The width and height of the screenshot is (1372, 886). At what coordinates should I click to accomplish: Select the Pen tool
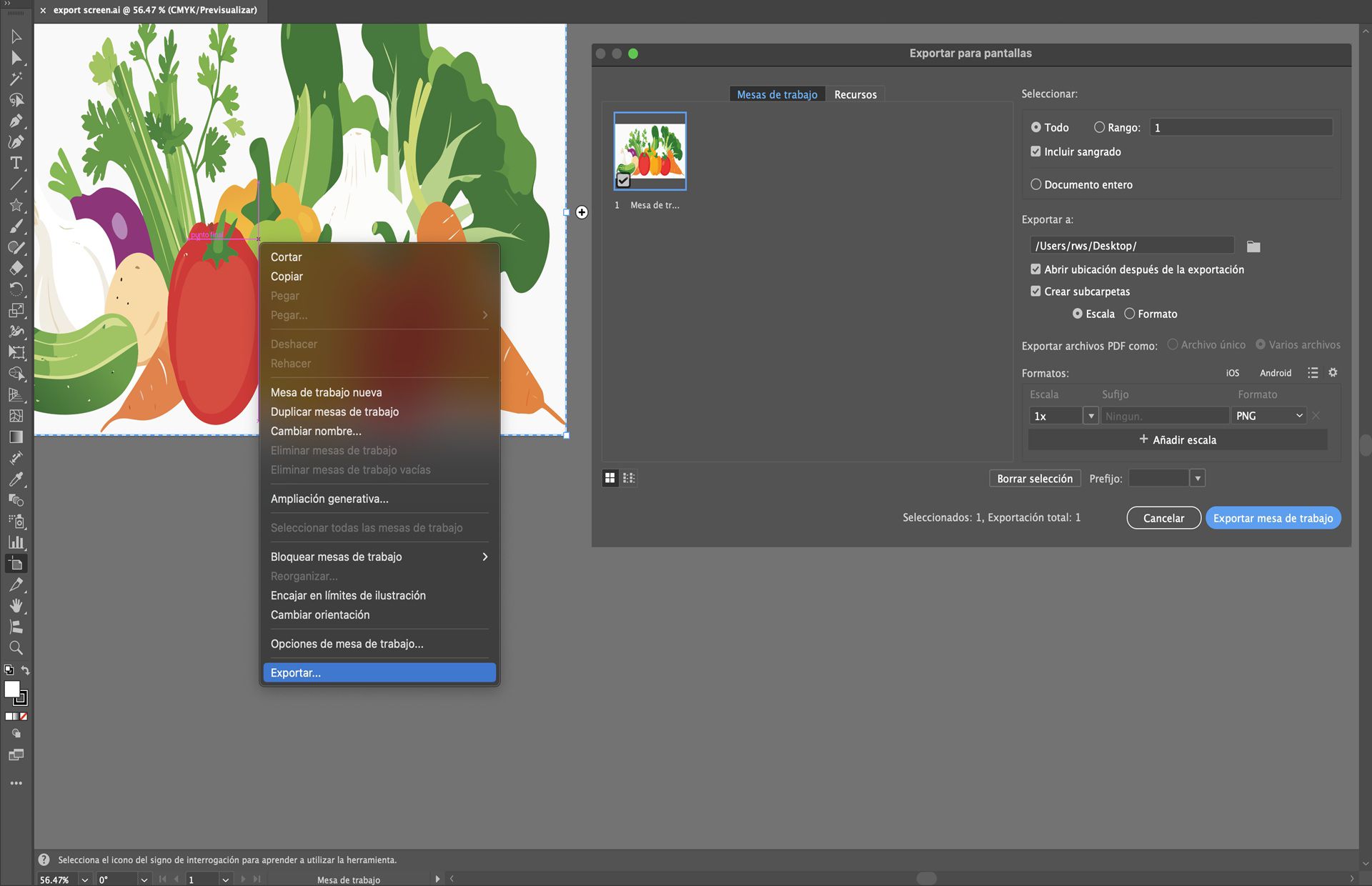16,120
